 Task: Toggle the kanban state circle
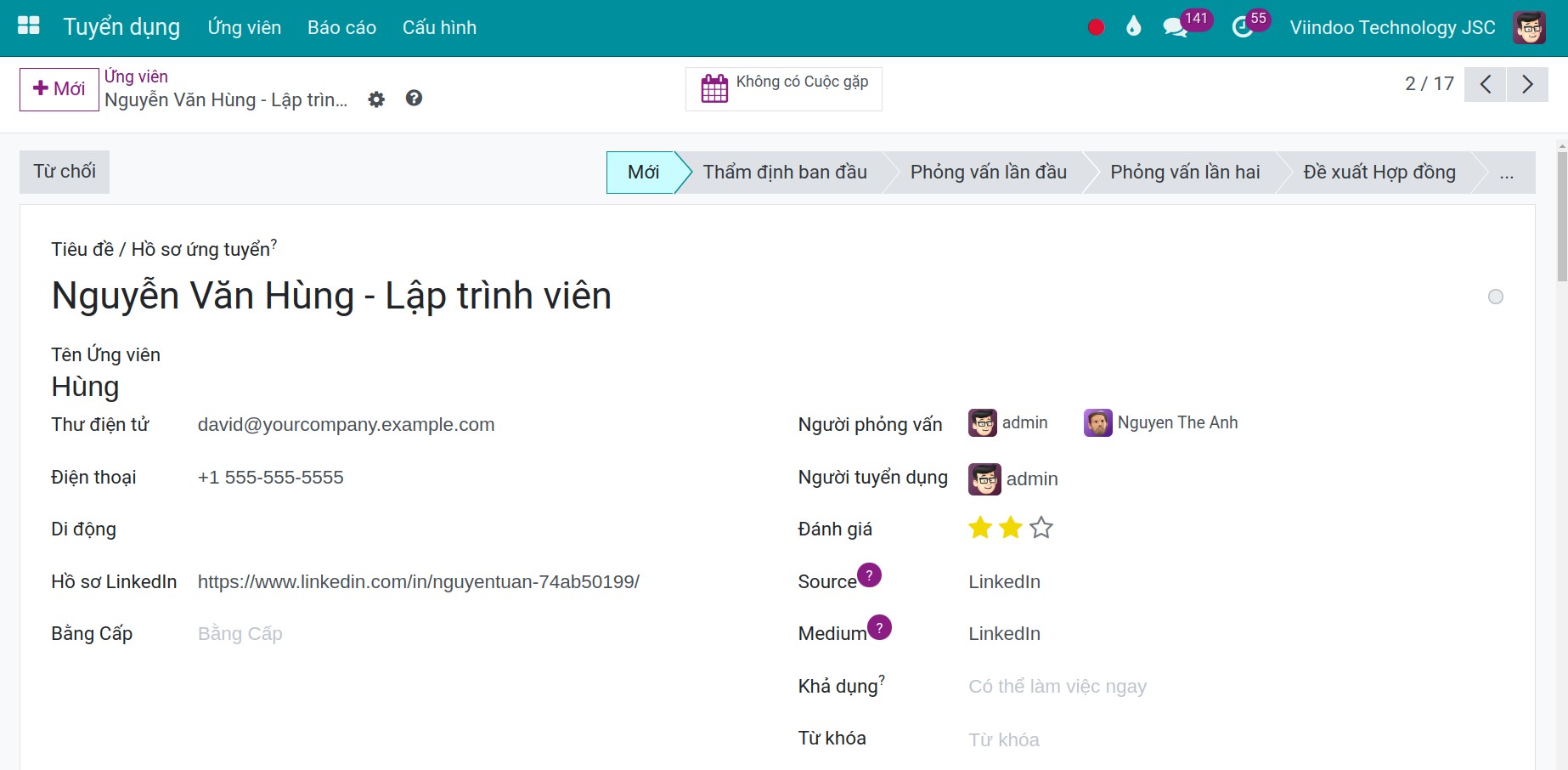click(1496, 297)
